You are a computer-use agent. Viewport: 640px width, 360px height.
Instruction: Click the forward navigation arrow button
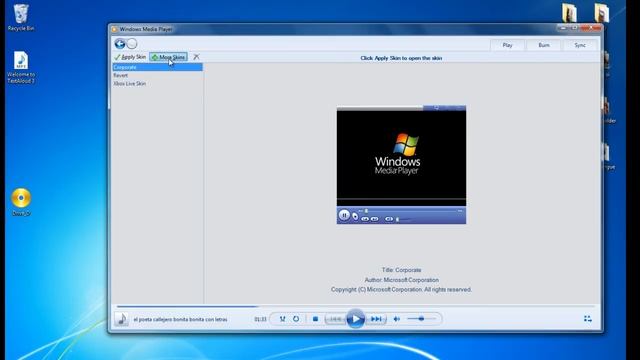pyautogui.click(x=132, y=44)
